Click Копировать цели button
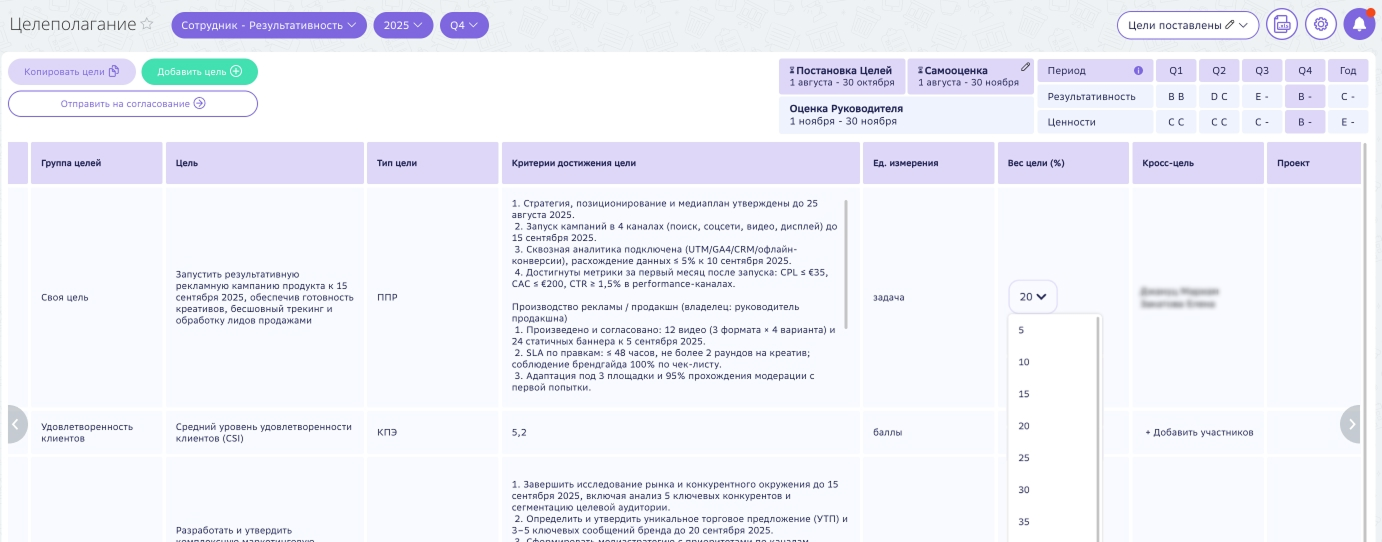 pos(72,71)
